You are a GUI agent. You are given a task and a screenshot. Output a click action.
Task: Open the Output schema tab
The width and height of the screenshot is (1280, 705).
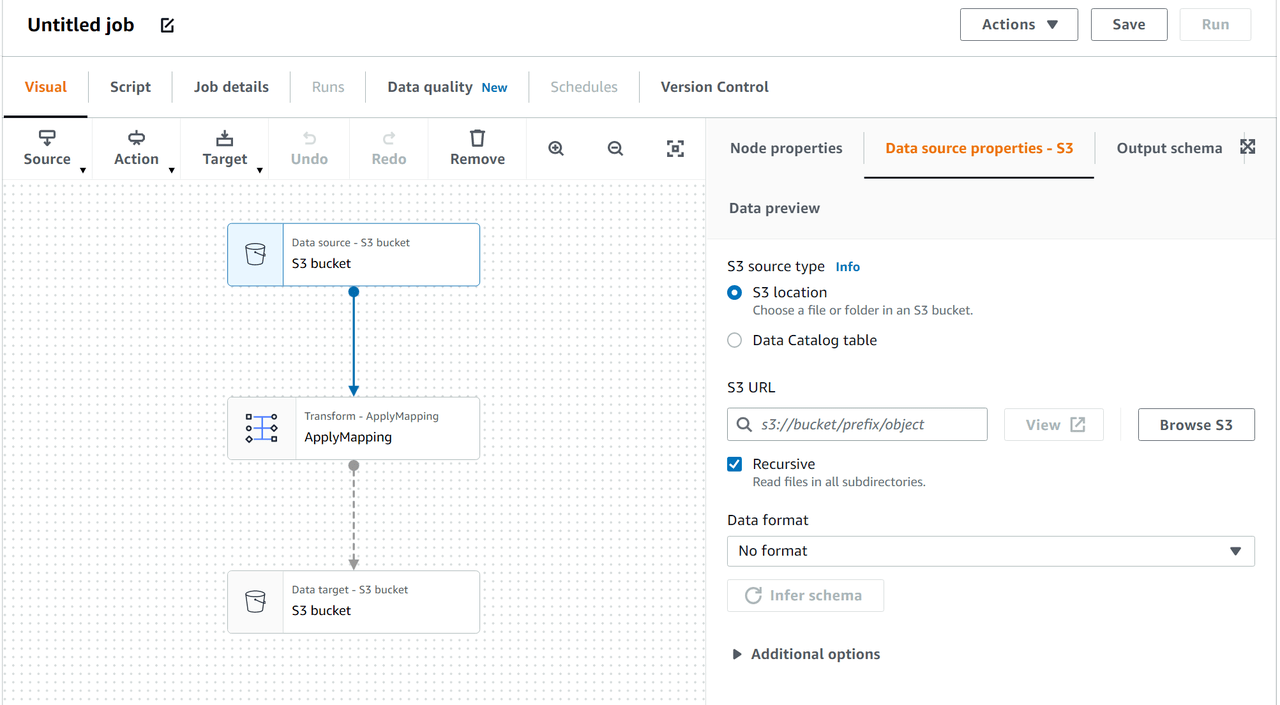(x=1168, y=147)
